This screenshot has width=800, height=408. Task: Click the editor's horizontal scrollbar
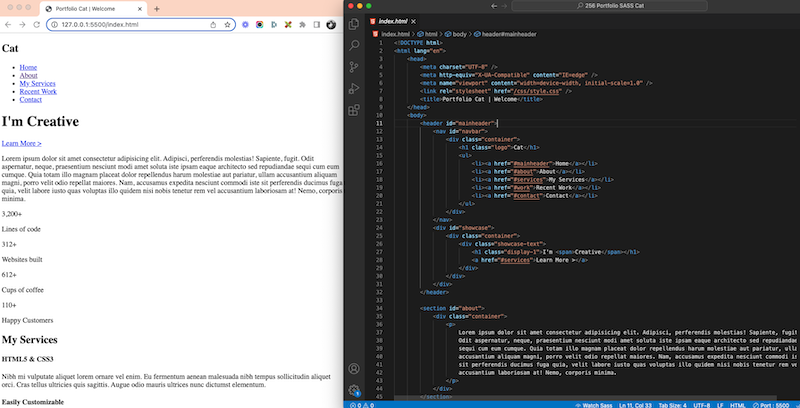pos(585,397)
